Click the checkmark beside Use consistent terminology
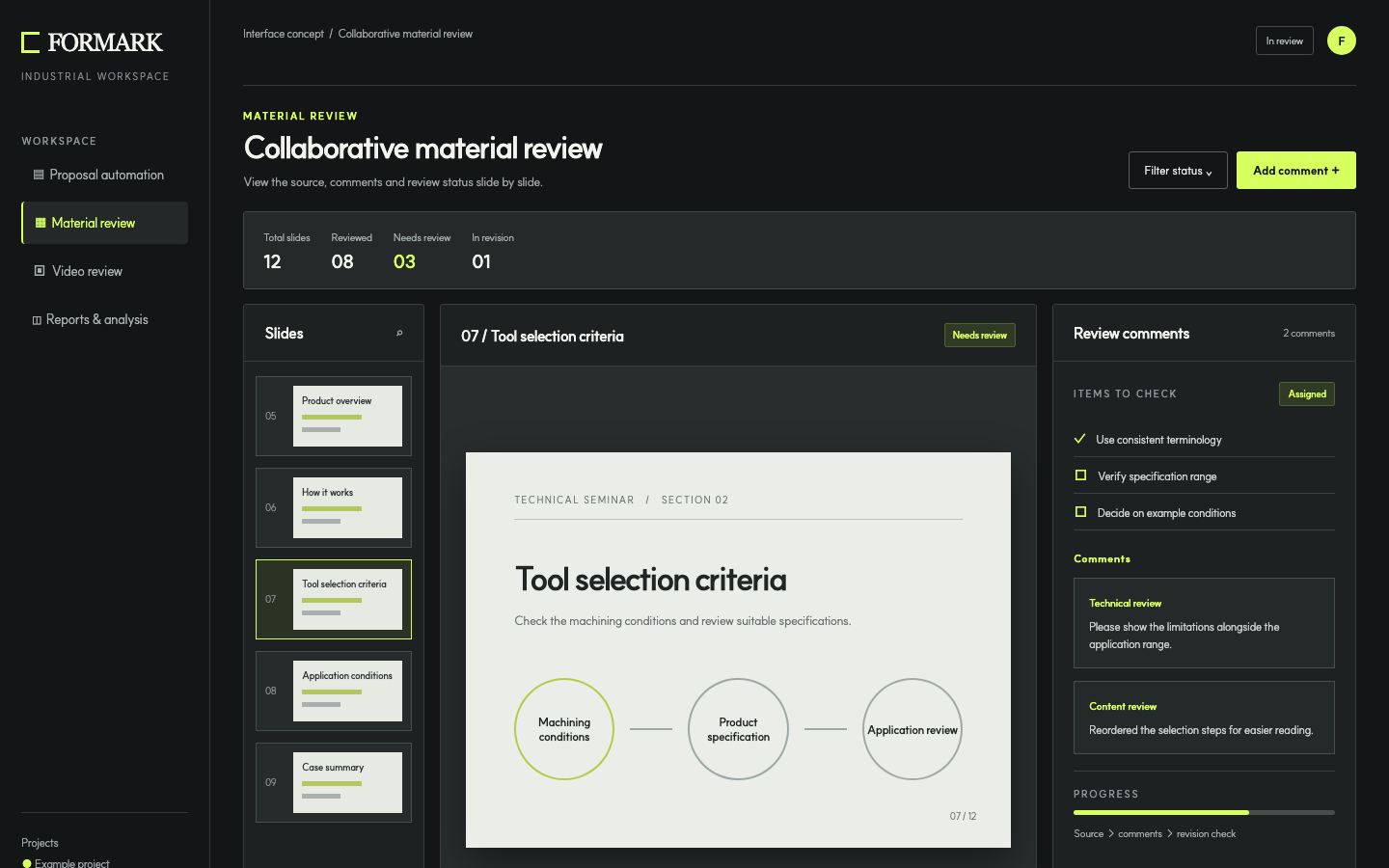 pyautogui.click(x=1080, y=439)
